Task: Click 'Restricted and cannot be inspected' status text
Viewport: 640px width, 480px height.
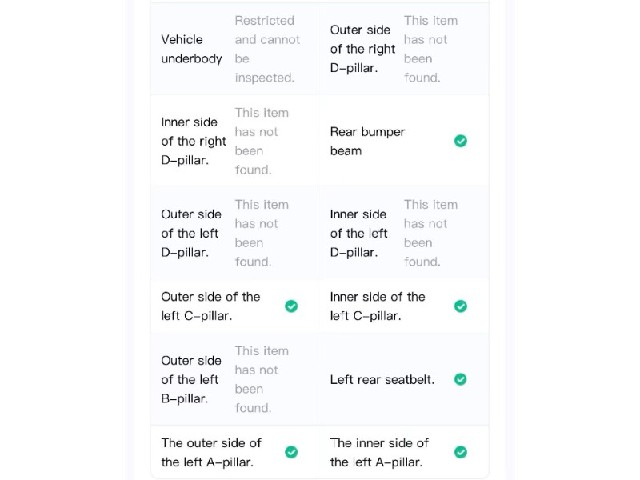Action: 267,49
